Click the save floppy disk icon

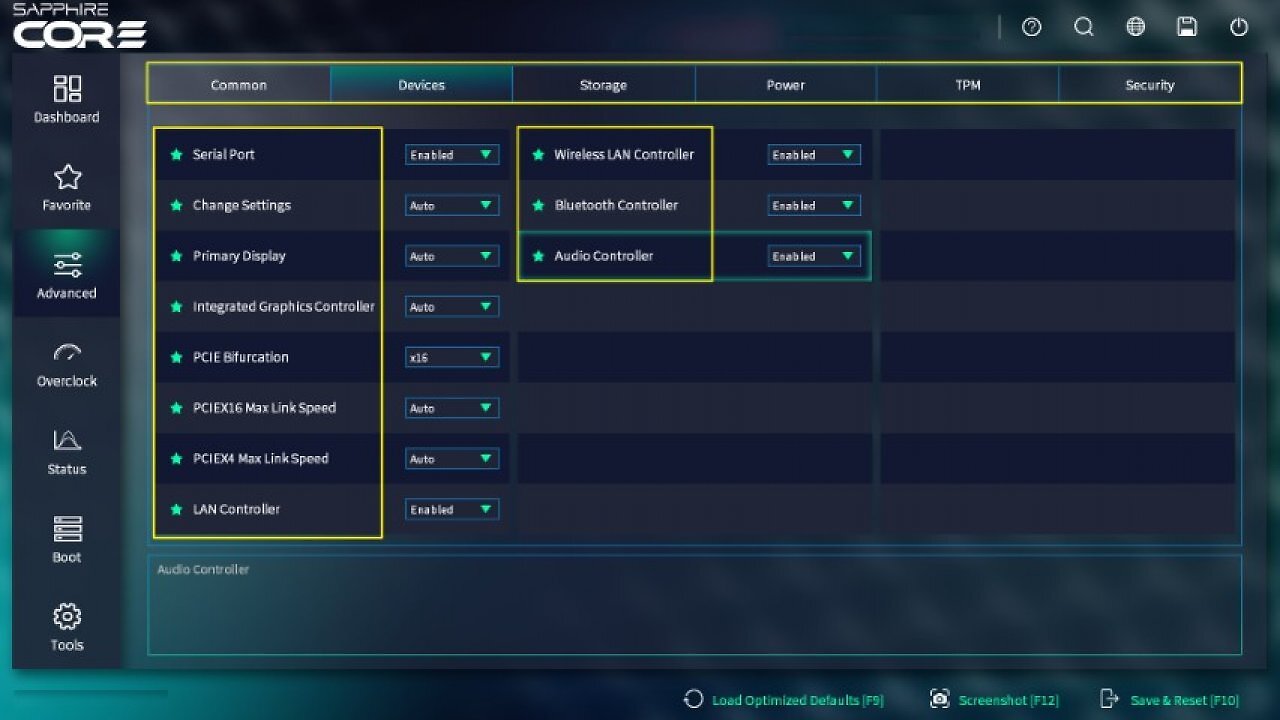click(x=1187, y=27)
